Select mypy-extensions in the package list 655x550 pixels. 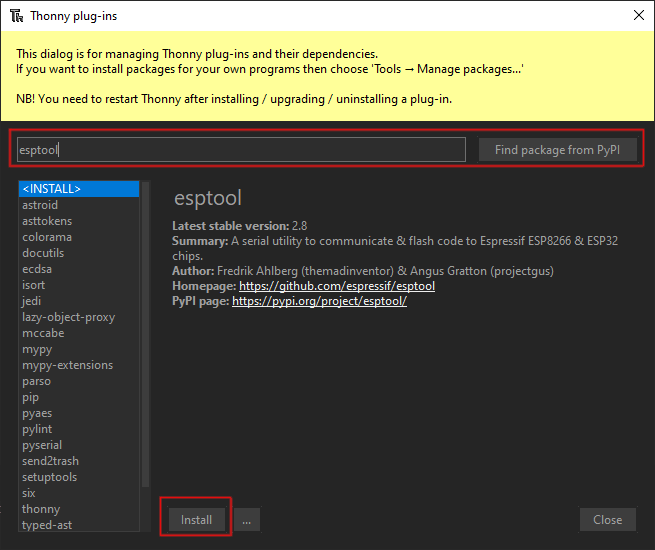(x=79, y=365)
